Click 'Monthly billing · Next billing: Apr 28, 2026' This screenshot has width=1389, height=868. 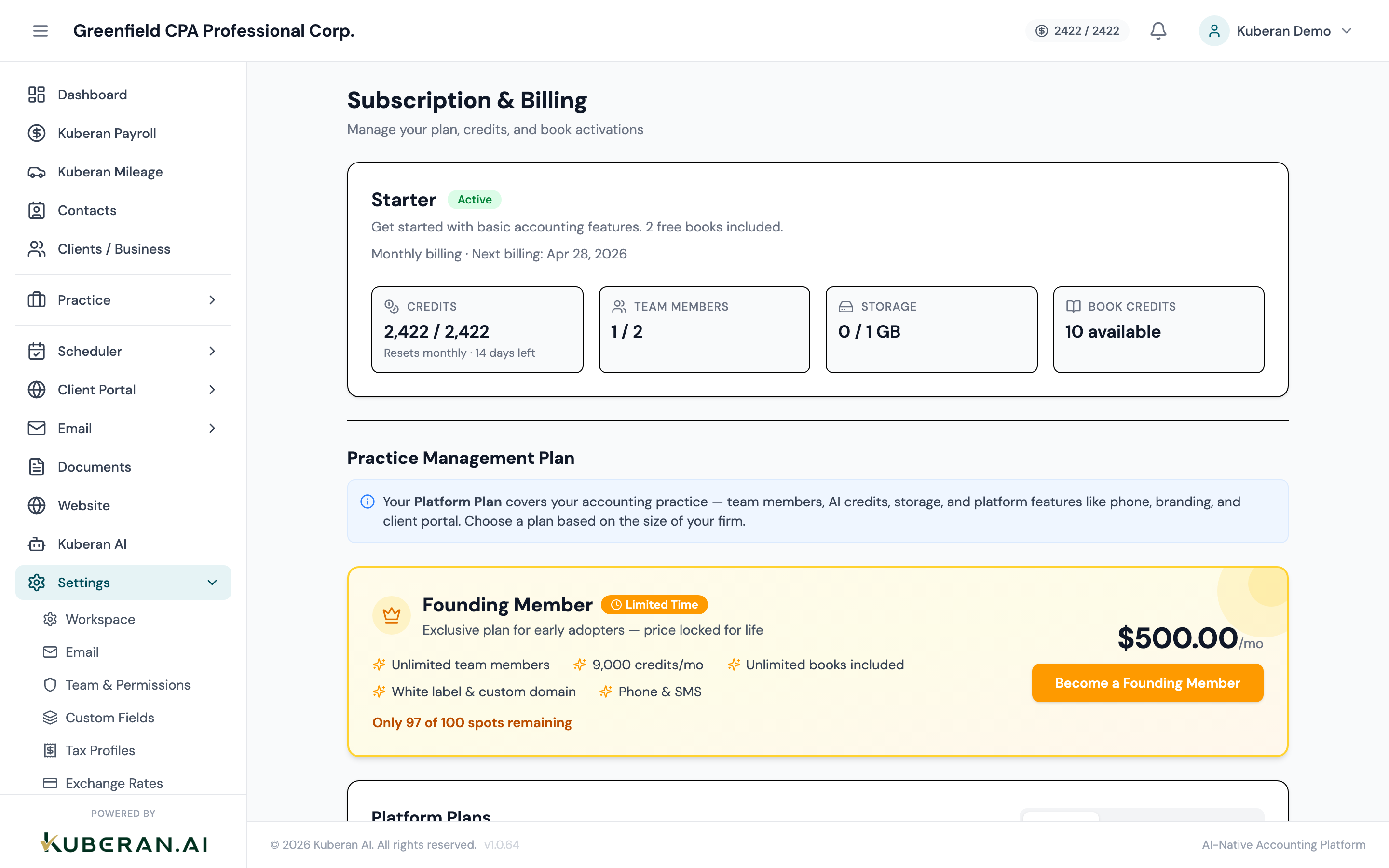499,254
